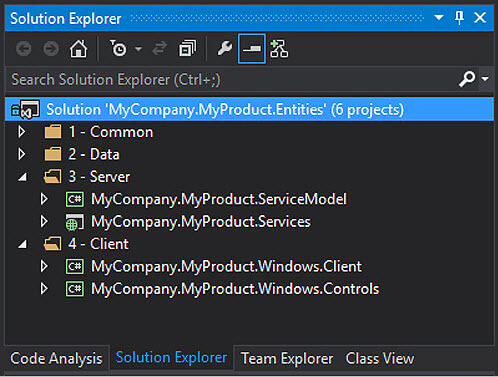Click the Pending Changes Filter clock icon
The width and height of the screenshot is (498, 377).
(x=118, y=48)
